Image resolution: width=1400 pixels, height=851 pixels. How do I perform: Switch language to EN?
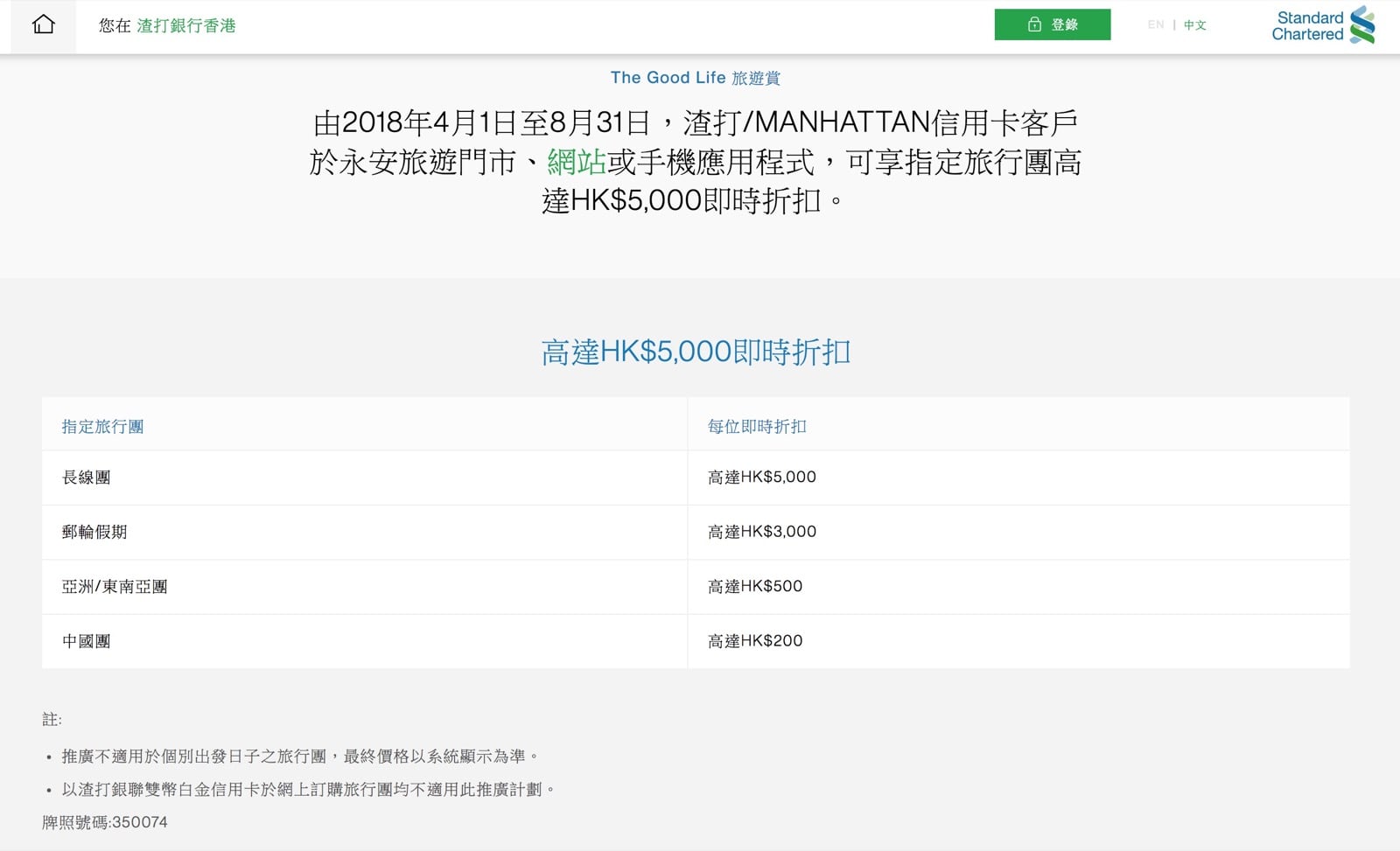point(1156,24)
